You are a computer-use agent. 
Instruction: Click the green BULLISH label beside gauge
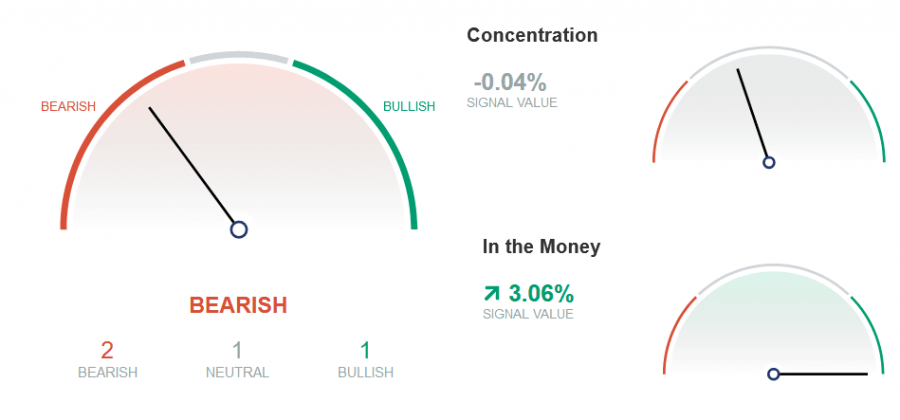pos(409,107)
